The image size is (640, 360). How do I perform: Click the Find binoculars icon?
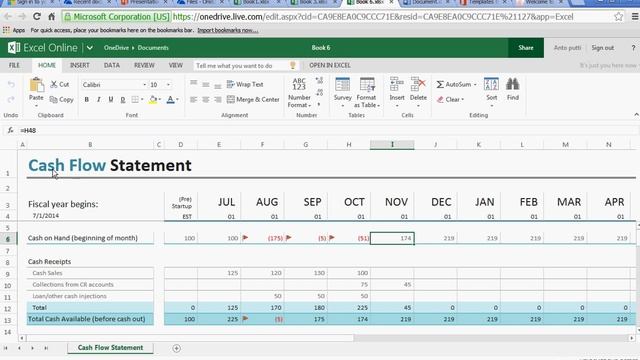[513, 84]
